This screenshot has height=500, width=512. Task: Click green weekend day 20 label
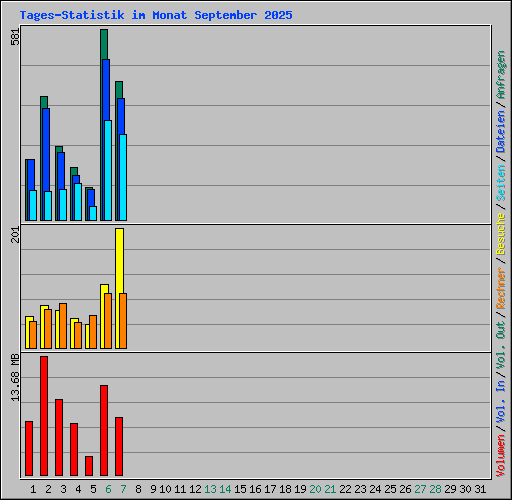click(x=315, y=489)
